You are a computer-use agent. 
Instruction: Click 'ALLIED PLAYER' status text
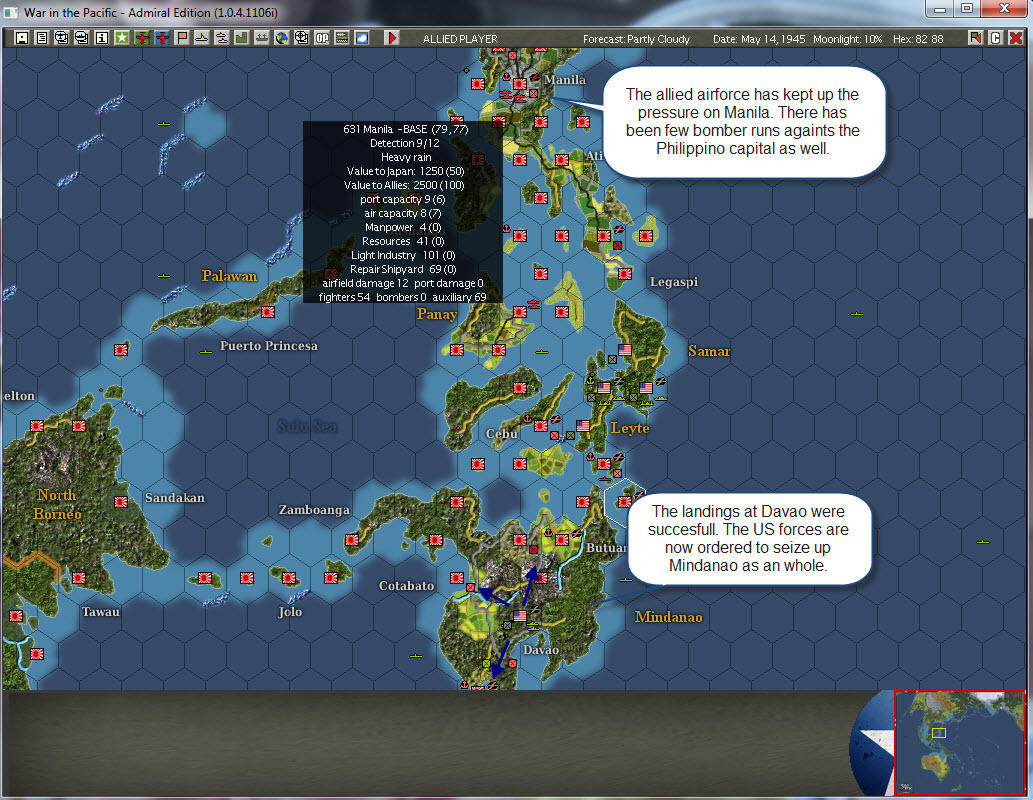(460, 39)
